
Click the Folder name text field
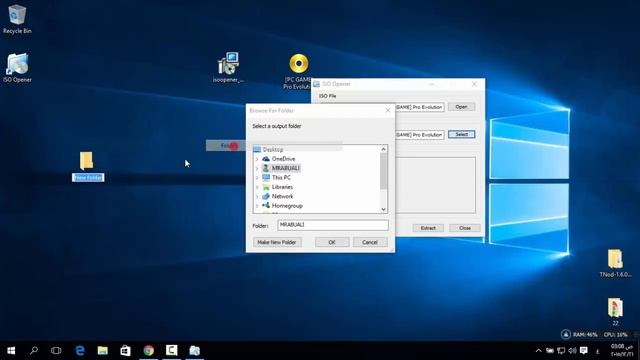333,225
